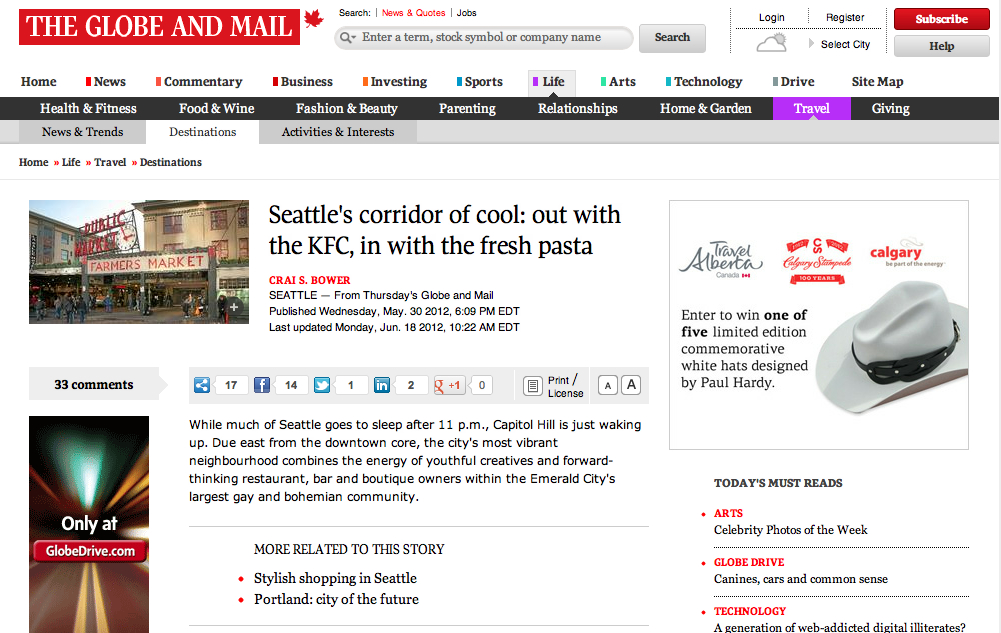Open the Commentary section
The width and height of the screenshot is (1001, 633).
[x=202, y=82]
